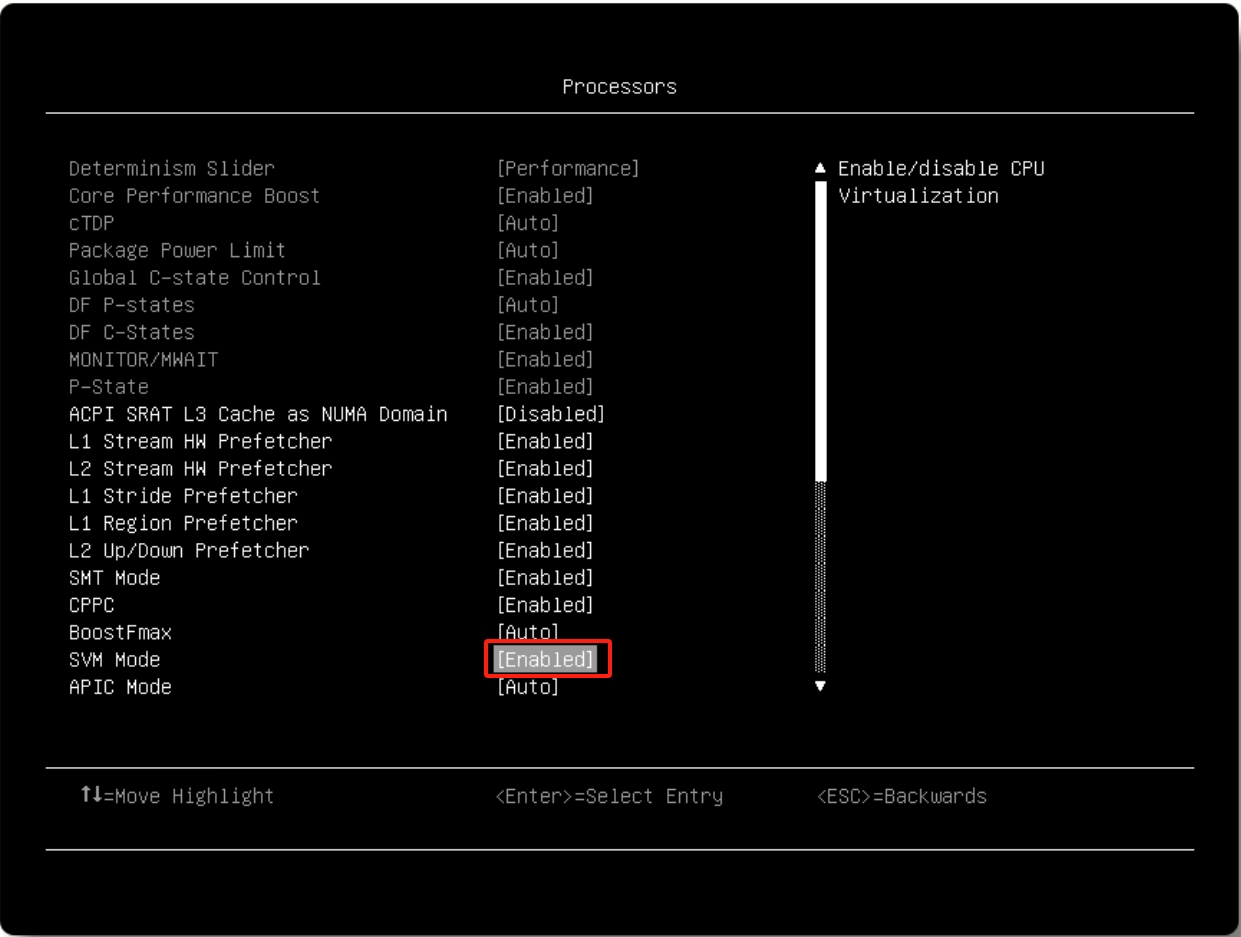Click the Move Highlight arrows hint

(x=177, y=796)
